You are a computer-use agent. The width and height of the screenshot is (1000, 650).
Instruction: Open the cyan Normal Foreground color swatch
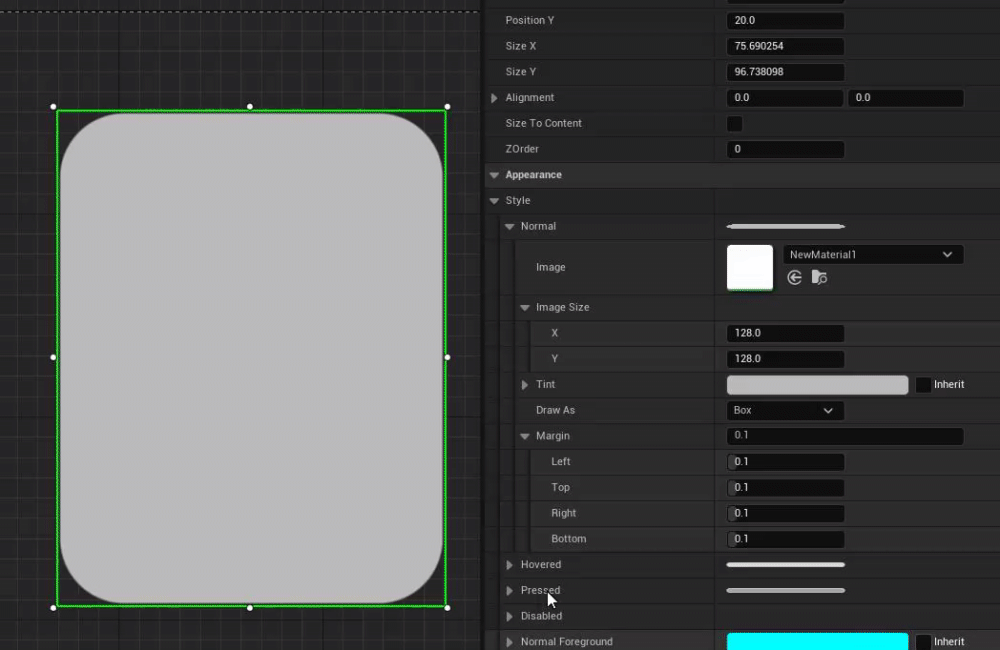point(817,642)
